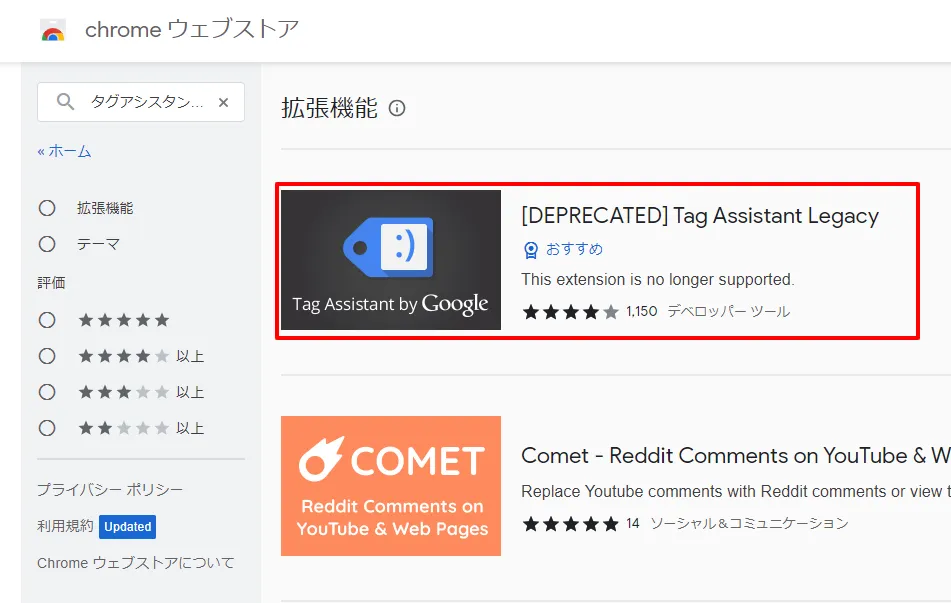
Task: Click the おすすめ badge icon
Action: 531,250
